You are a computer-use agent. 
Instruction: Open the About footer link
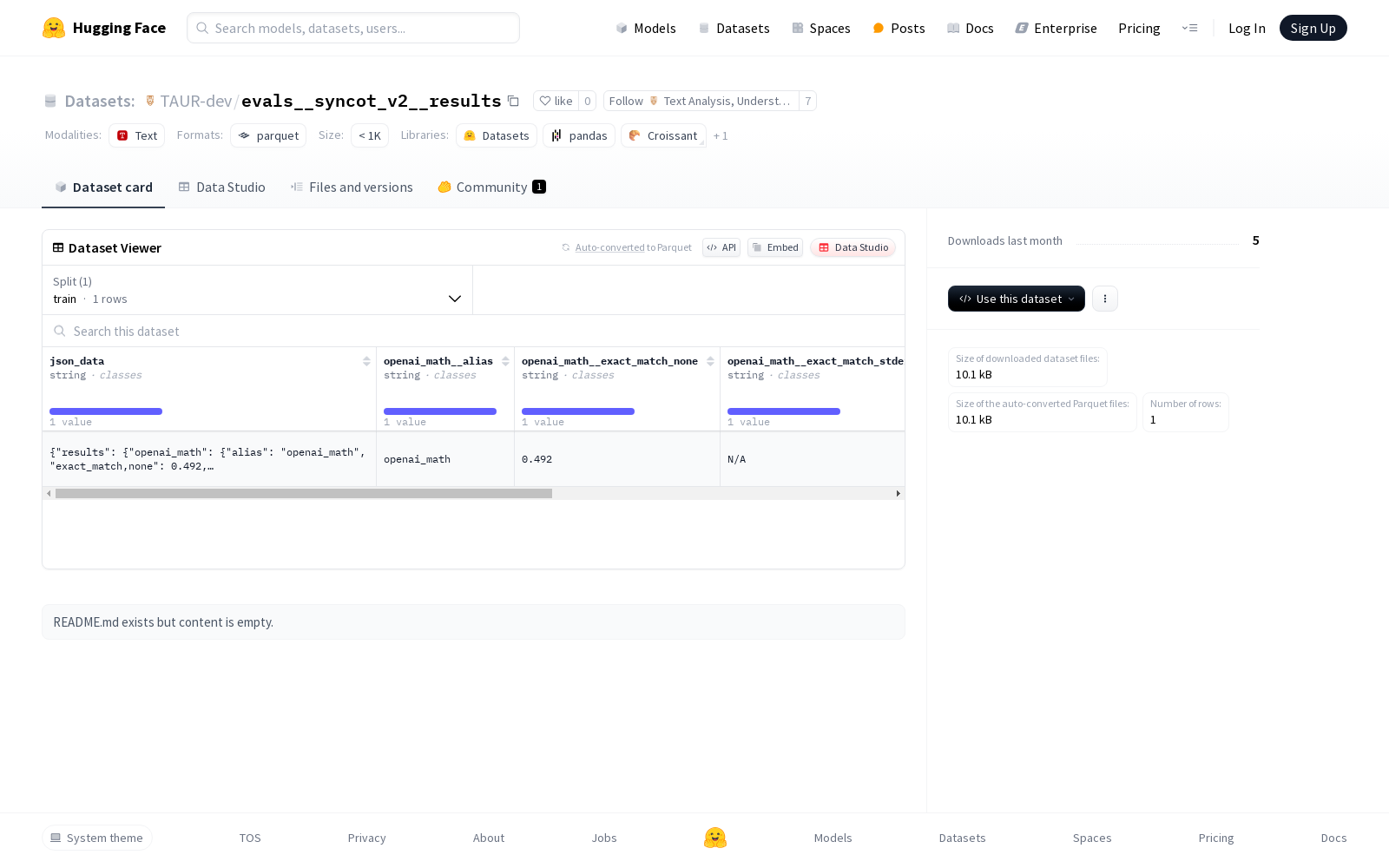[x=489, y=838]
